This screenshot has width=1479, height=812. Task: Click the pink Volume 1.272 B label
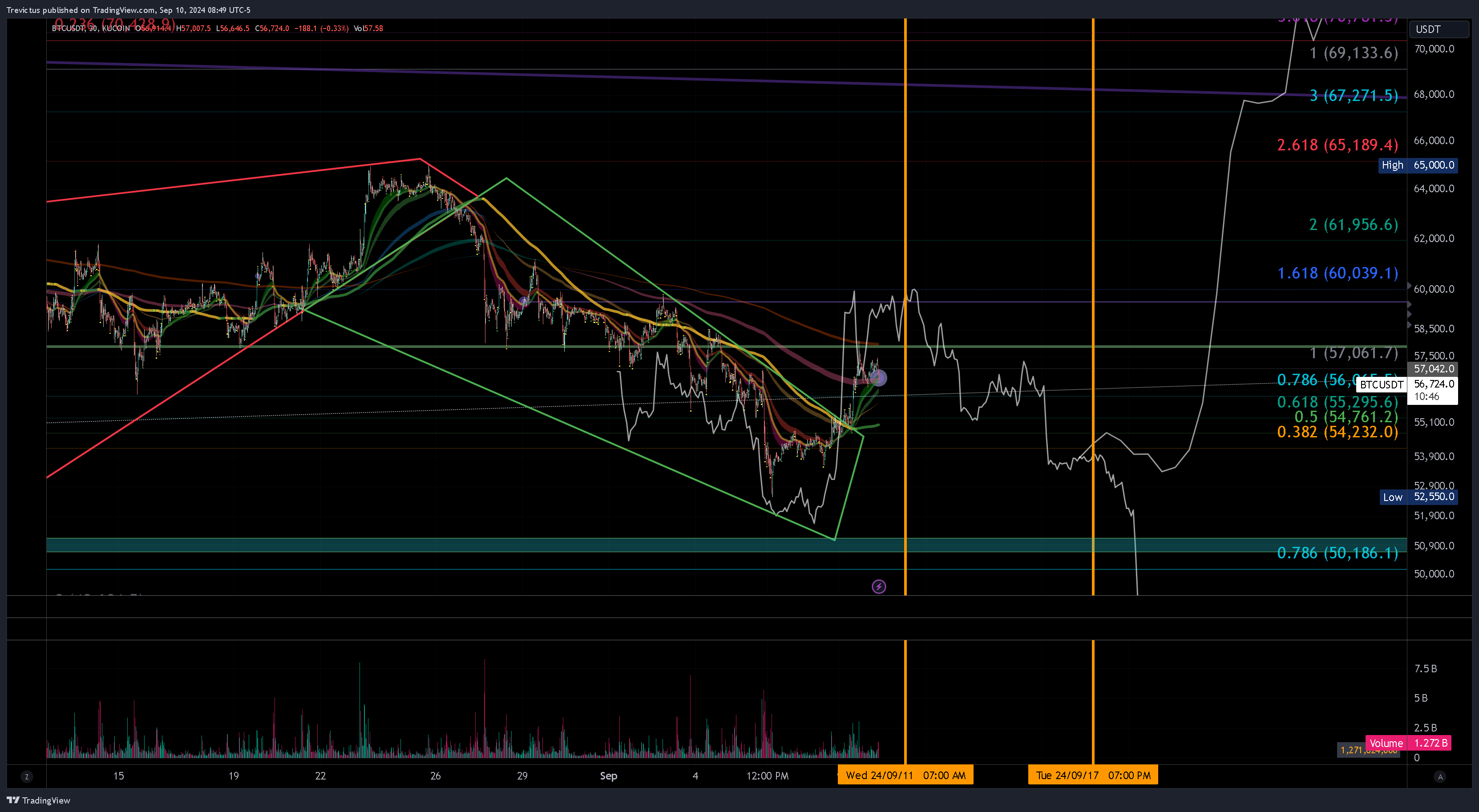(1408, 743)
